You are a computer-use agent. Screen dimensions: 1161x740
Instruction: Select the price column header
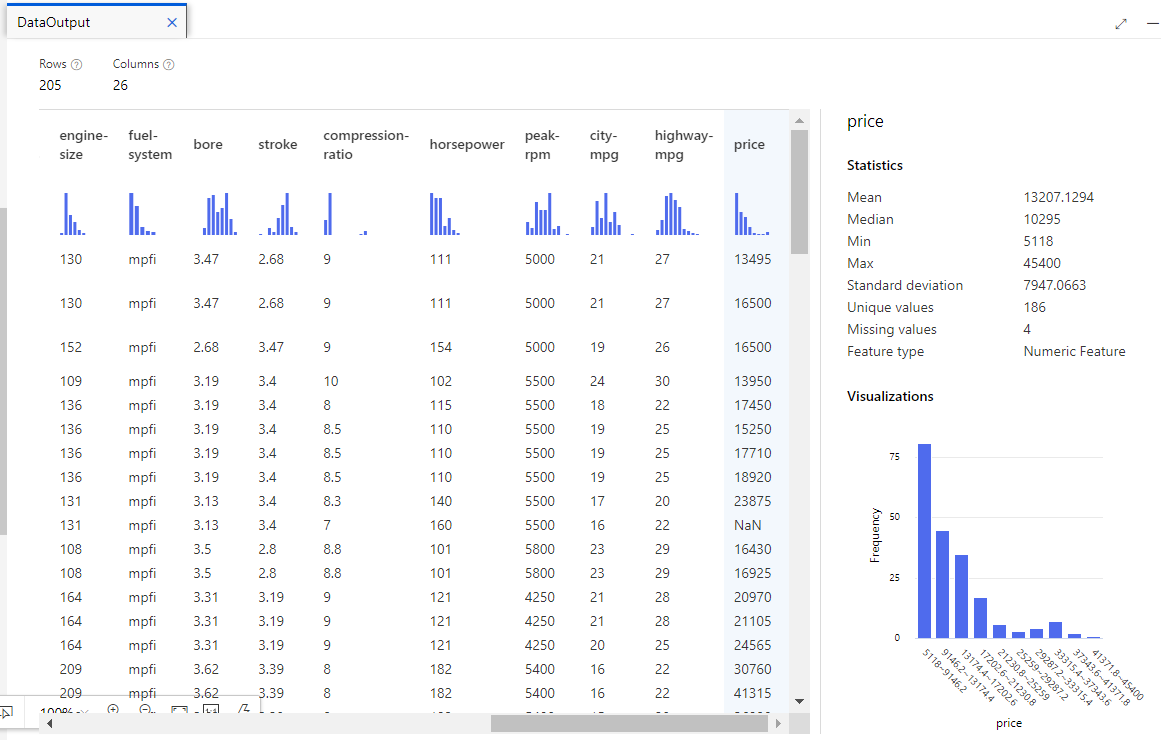click(749, 145)
